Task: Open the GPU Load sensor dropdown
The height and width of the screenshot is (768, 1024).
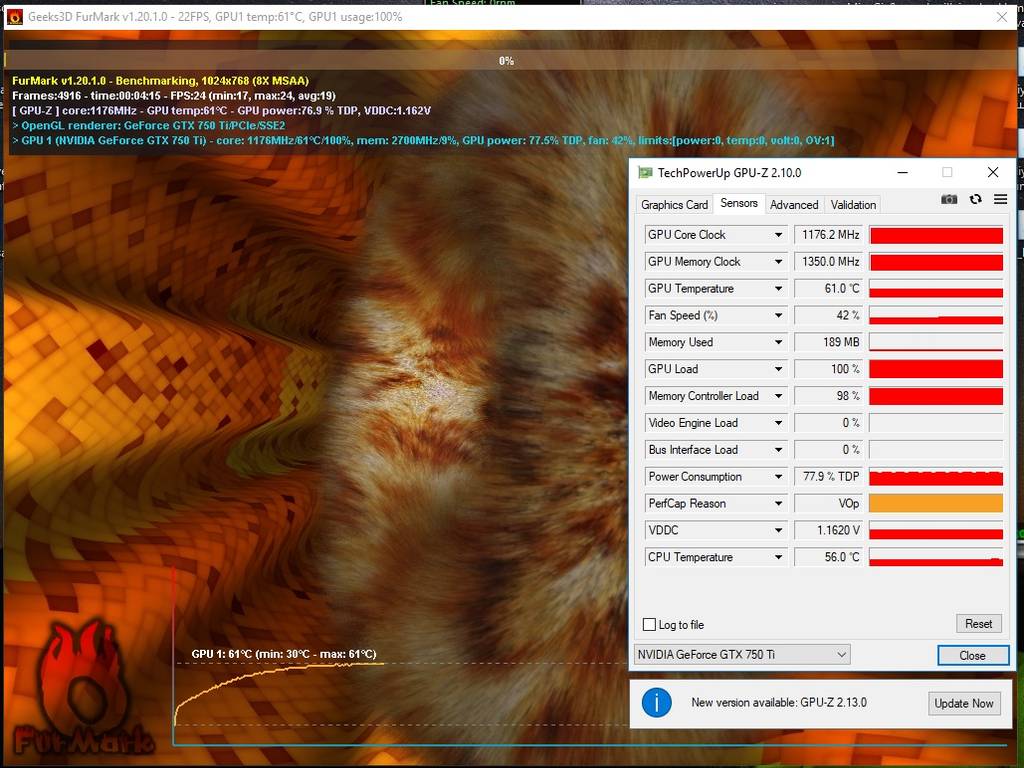Action: (x=778, y=369)
